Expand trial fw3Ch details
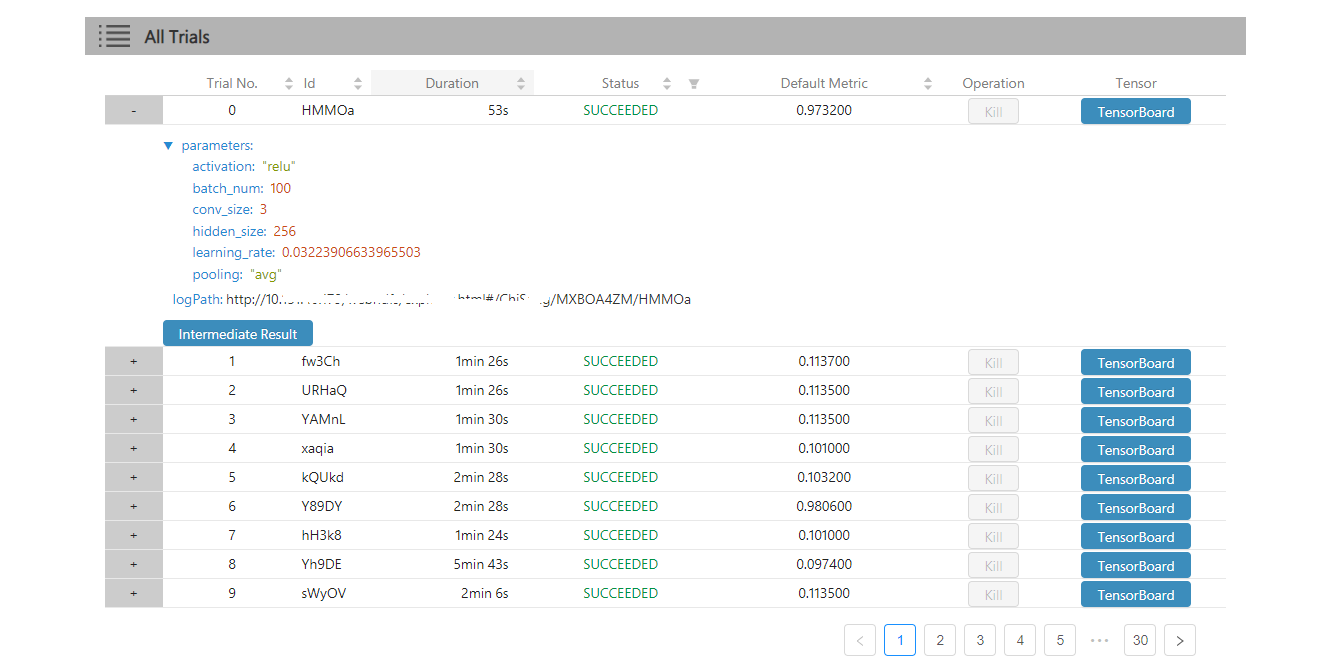This screenshot has height=667, width=1329. pos(134,361)
